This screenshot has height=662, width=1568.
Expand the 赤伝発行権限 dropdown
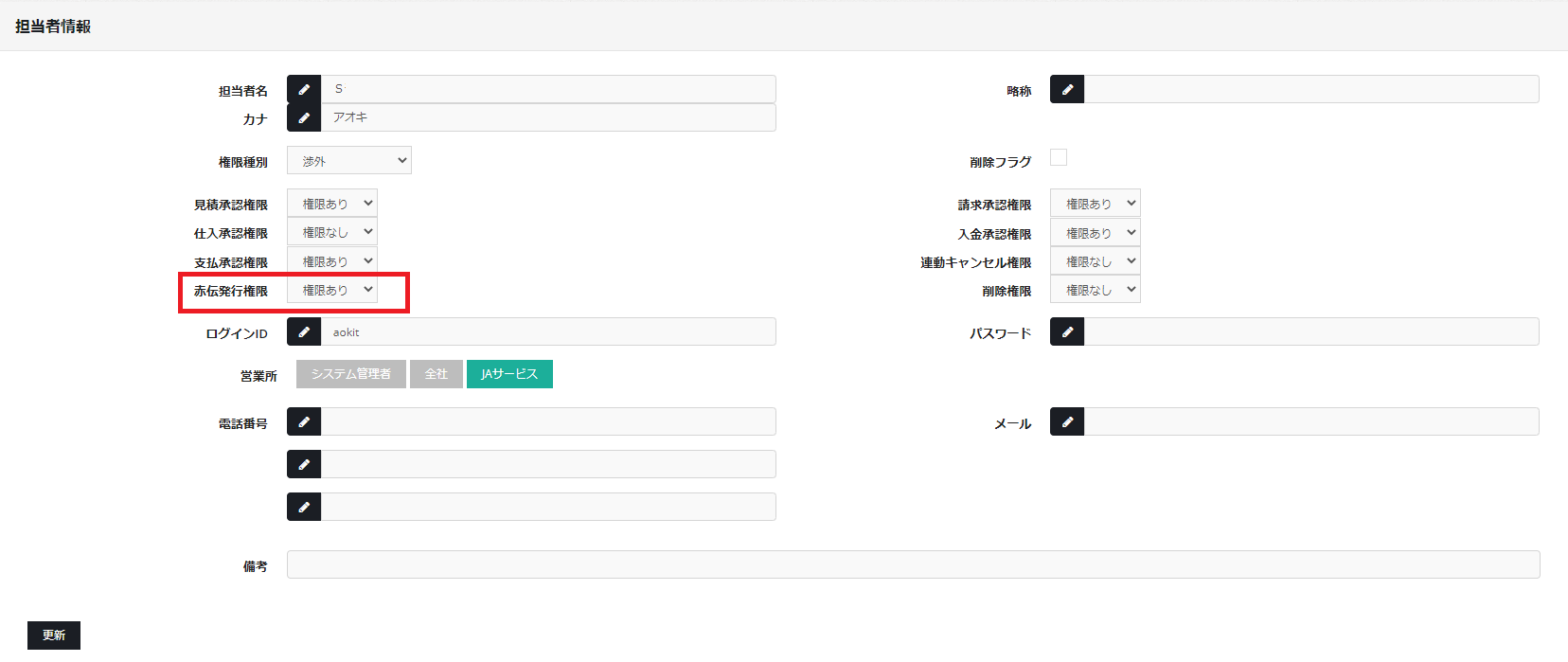tap(332, 290)
